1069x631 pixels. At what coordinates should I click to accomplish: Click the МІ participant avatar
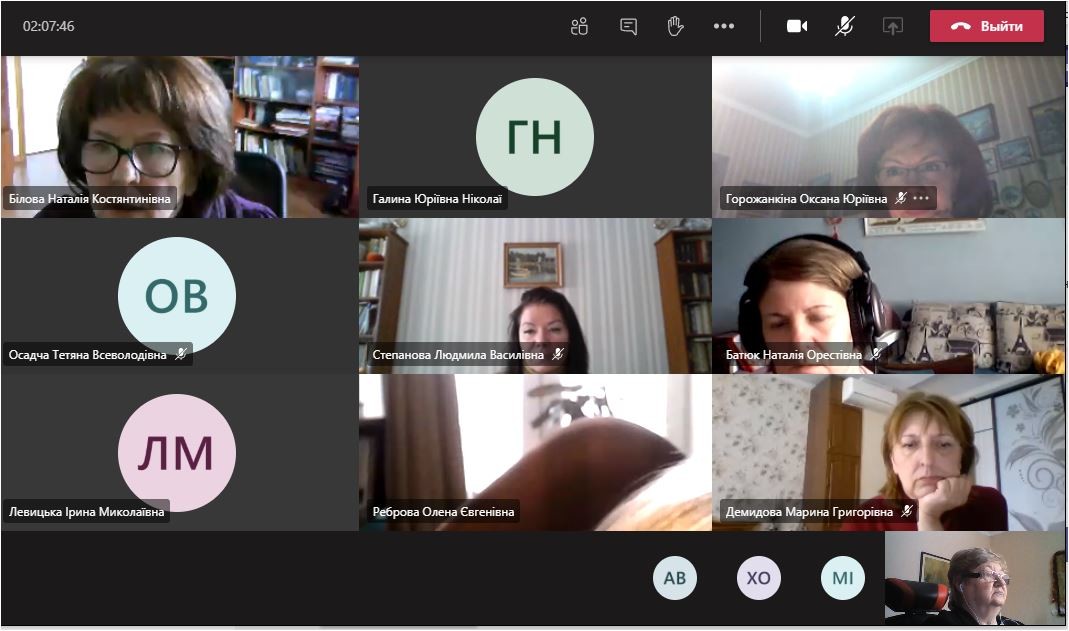(843, 578)
